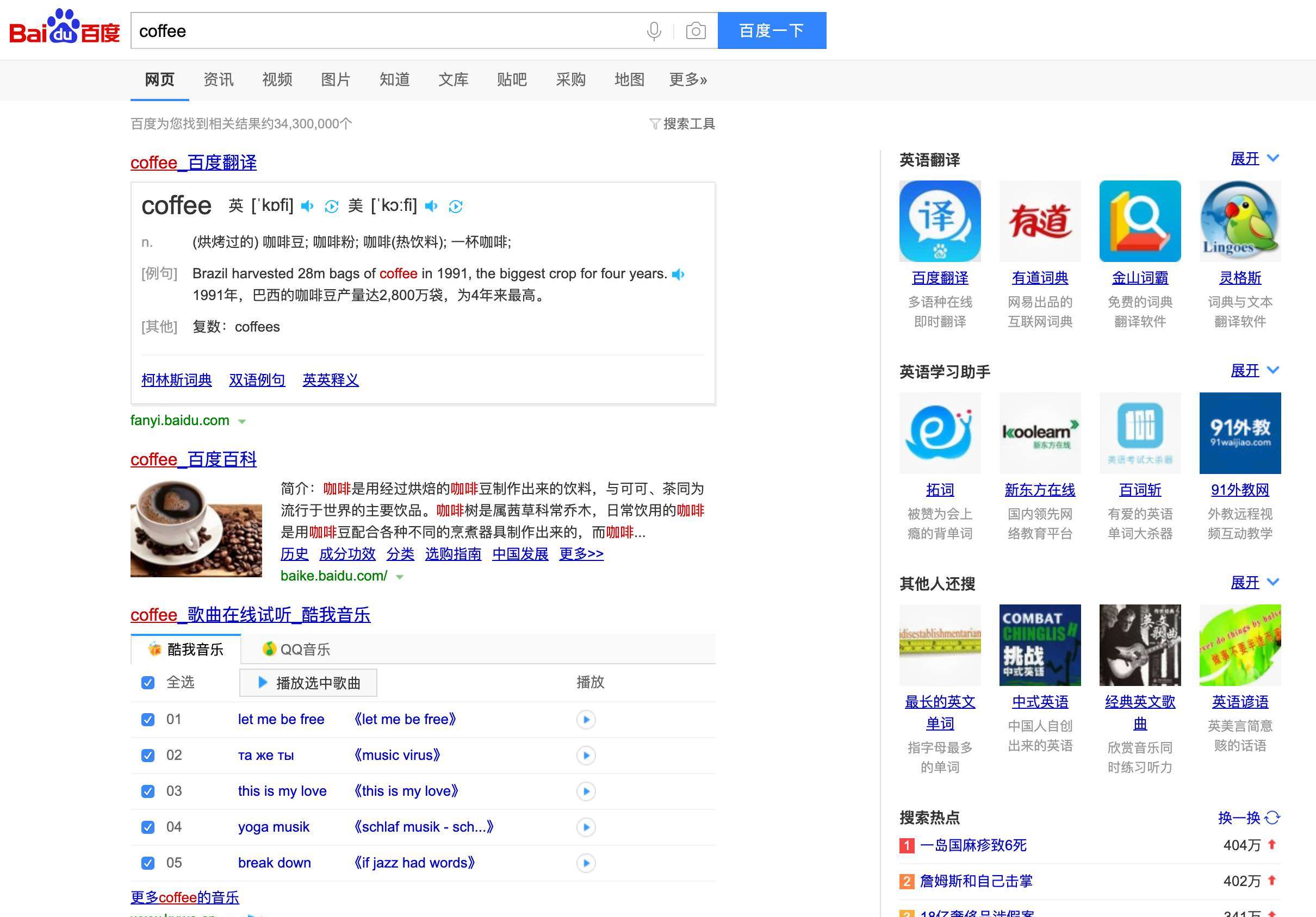Open koolearn 新东方在线 icon
This screenshot has height=917, width=1316.
tap(1040, 433)
